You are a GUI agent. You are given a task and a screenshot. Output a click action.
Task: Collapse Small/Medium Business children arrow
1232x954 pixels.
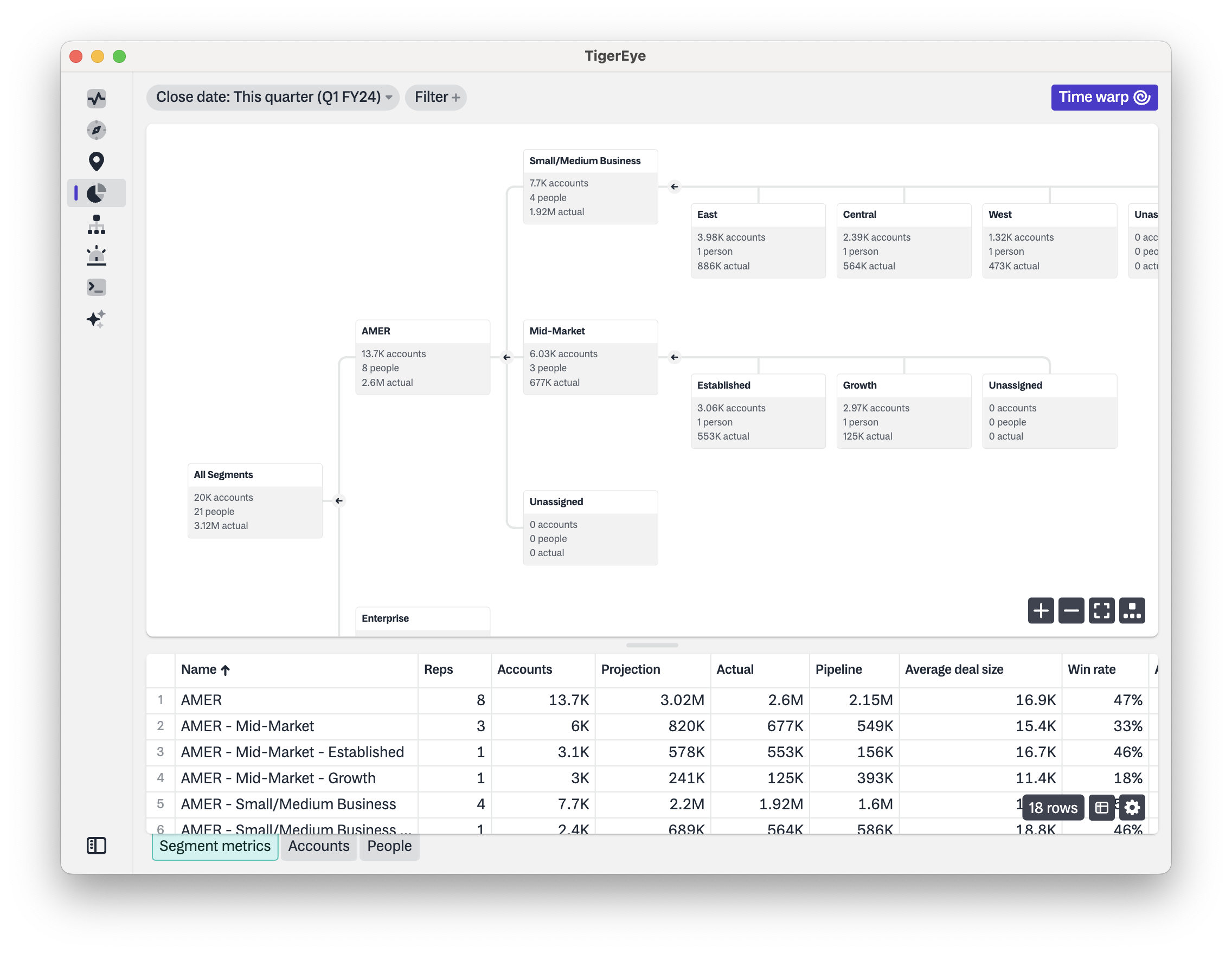pos(674,186)
